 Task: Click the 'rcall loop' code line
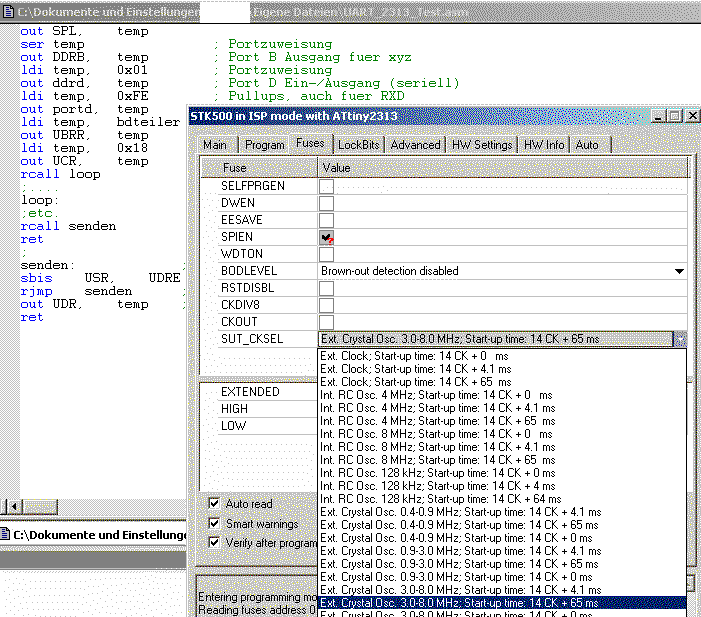tap(60, 174)
